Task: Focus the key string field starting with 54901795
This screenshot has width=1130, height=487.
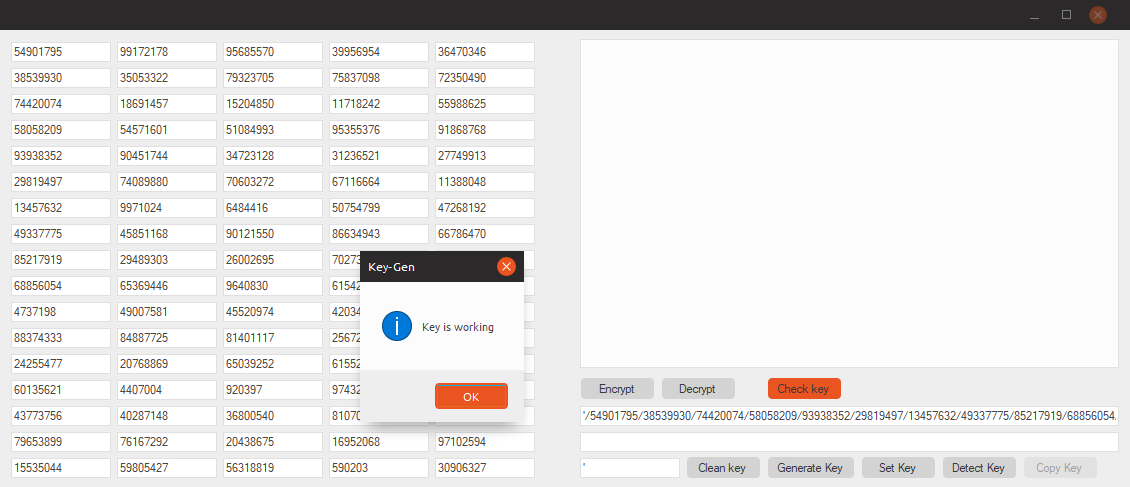Action: pos(849,415)
